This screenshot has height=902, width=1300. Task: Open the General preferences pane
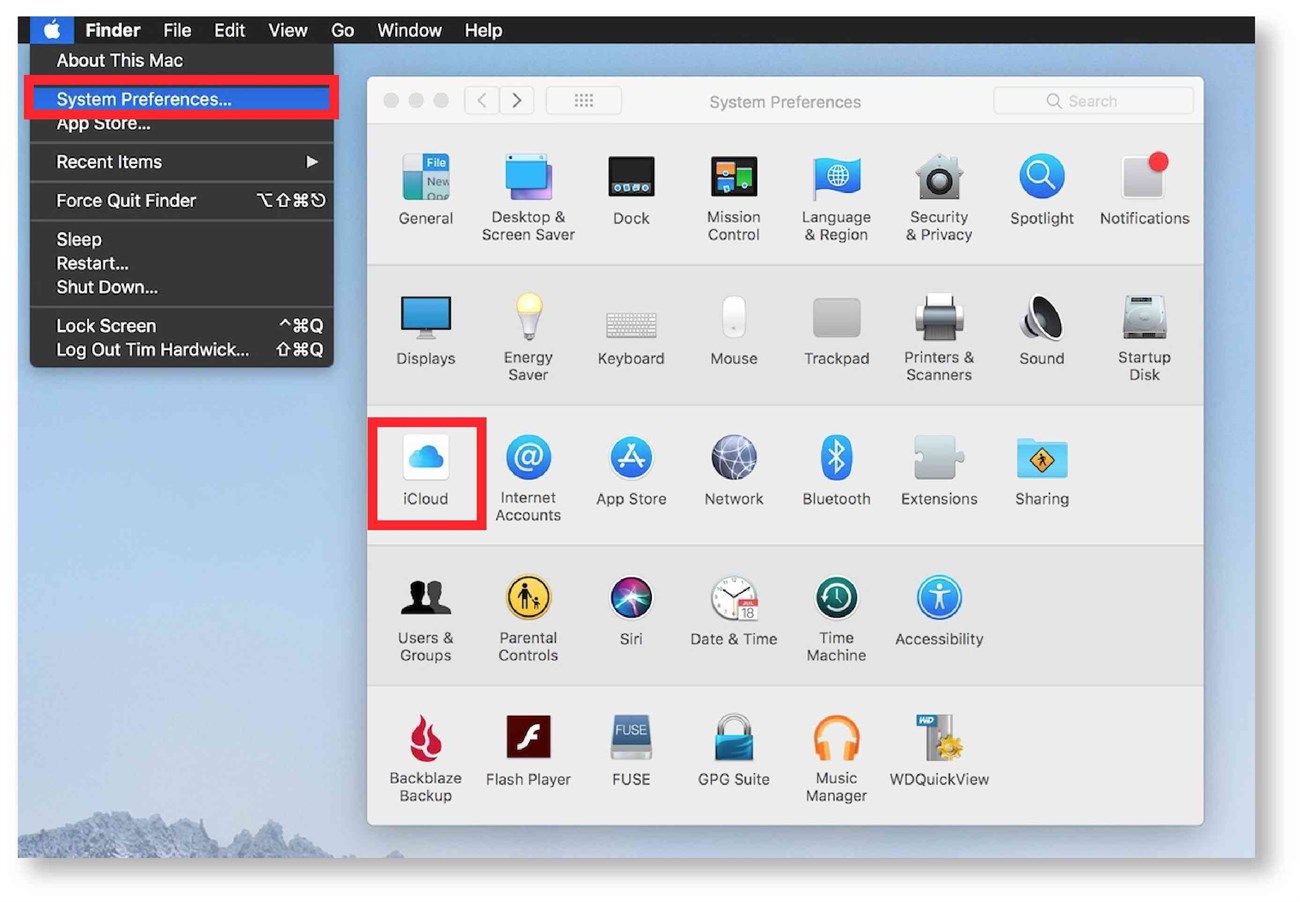[x=426, y=191]
